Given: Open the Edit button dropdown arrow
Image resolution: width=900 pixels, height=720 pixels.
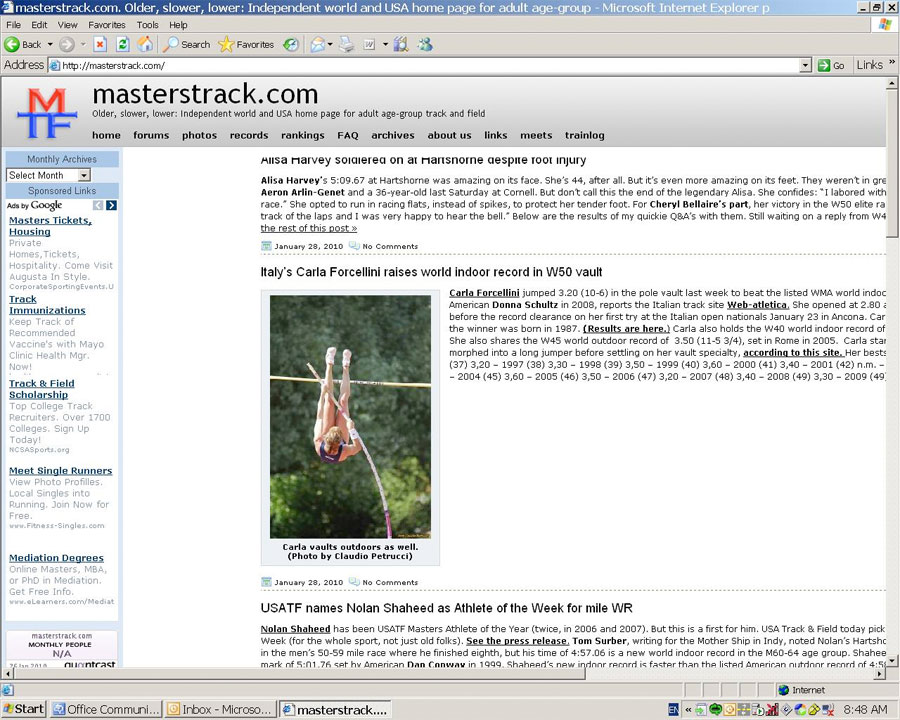Looking at the screenshot, I should [x=385, y=44].
